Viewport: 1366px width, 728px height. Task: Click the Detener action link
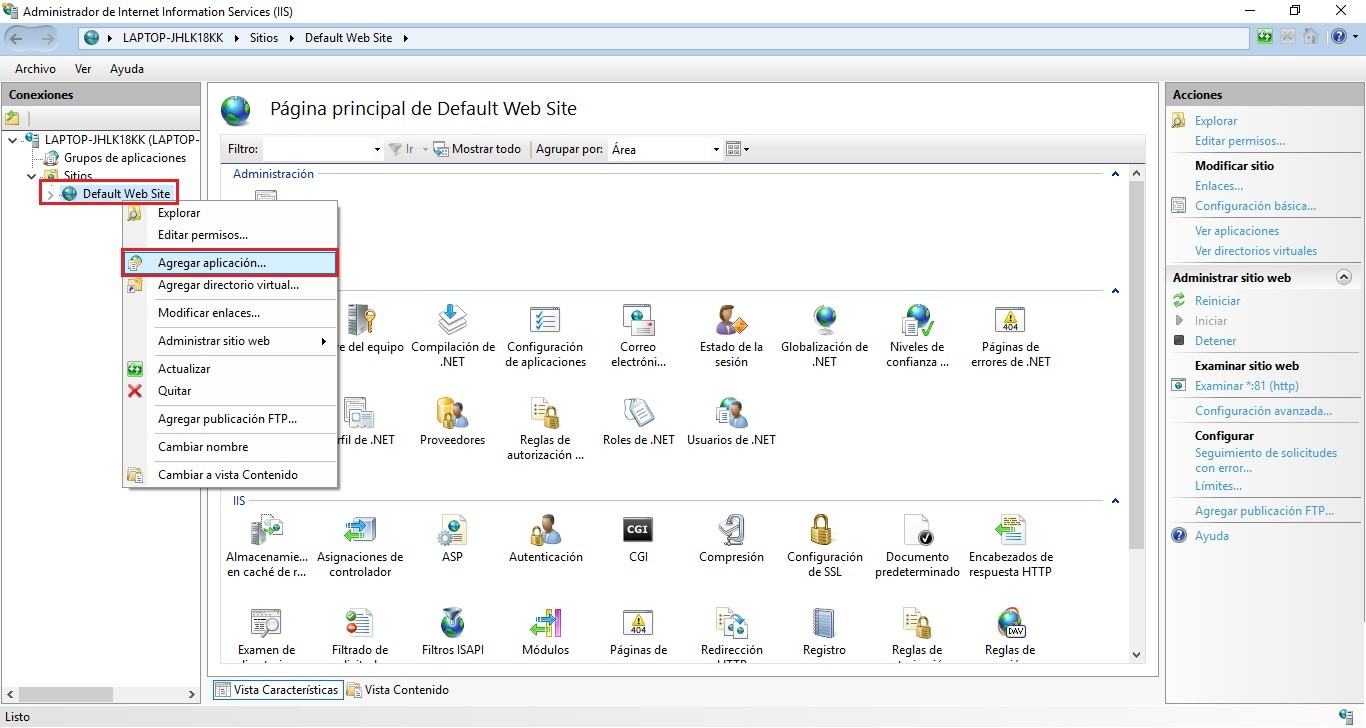click(1215, 341)
